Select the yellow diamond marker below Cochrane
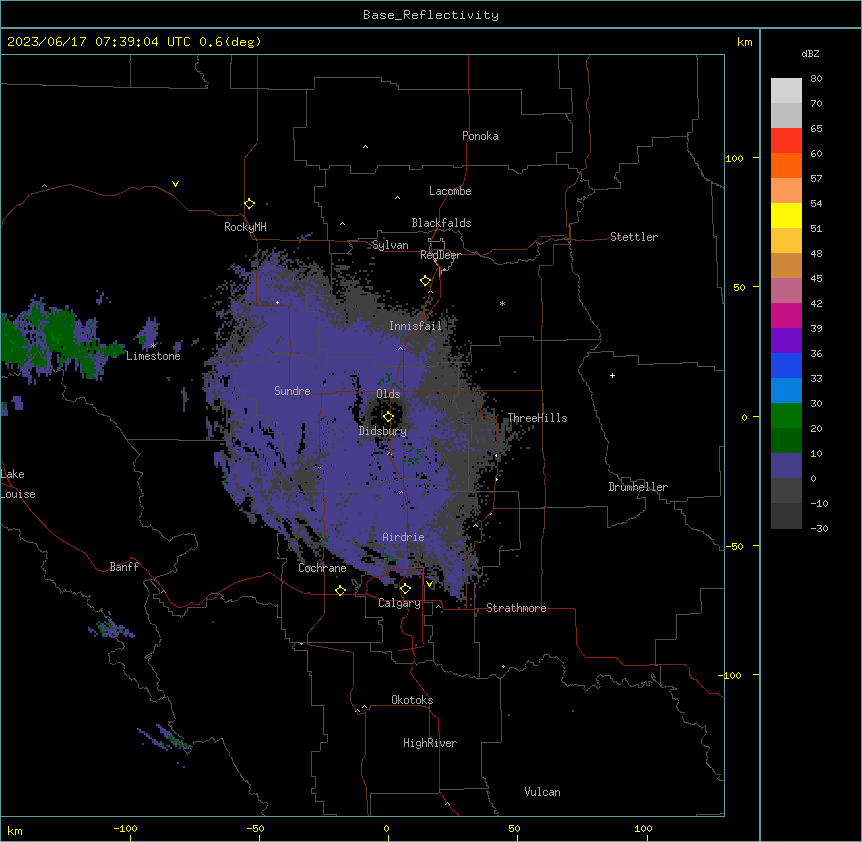Image resolution: width=862 pixels, height=842 pixels. pos(340,590)
